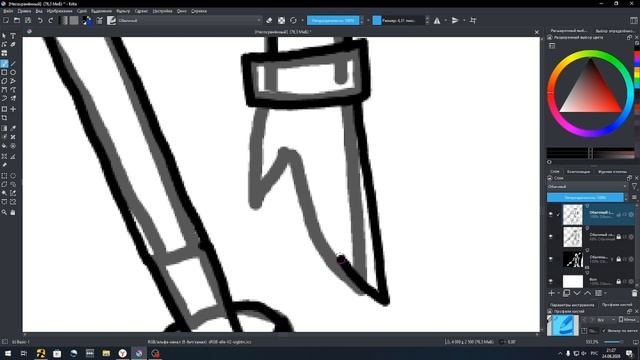
Task: Toggle Preserve Alpha checkerboard icon
Action: [281, 20]
